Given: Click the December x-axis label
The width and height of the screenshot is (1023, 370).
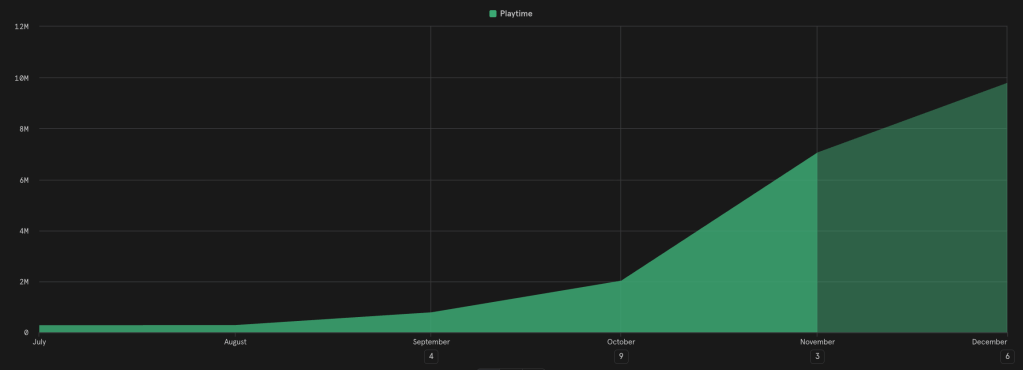Looking at the screenshot, I should point(989,342).
